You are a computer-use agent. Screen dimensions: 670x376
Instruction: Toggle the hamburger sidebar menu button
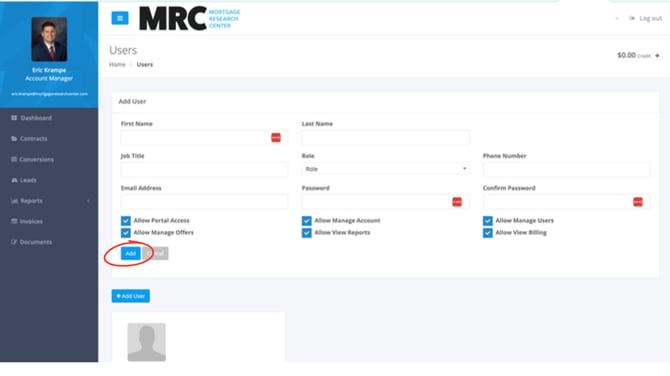coord(120,18)
